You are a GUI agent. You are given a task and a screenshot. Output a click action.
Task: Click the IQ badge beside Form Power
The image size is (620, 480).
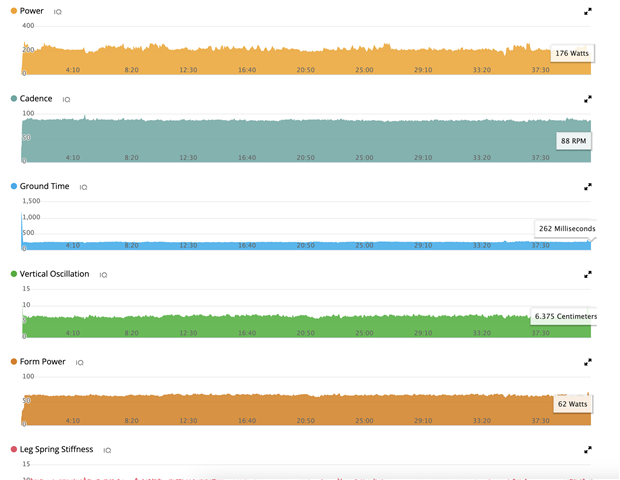[x=79, y=363]
